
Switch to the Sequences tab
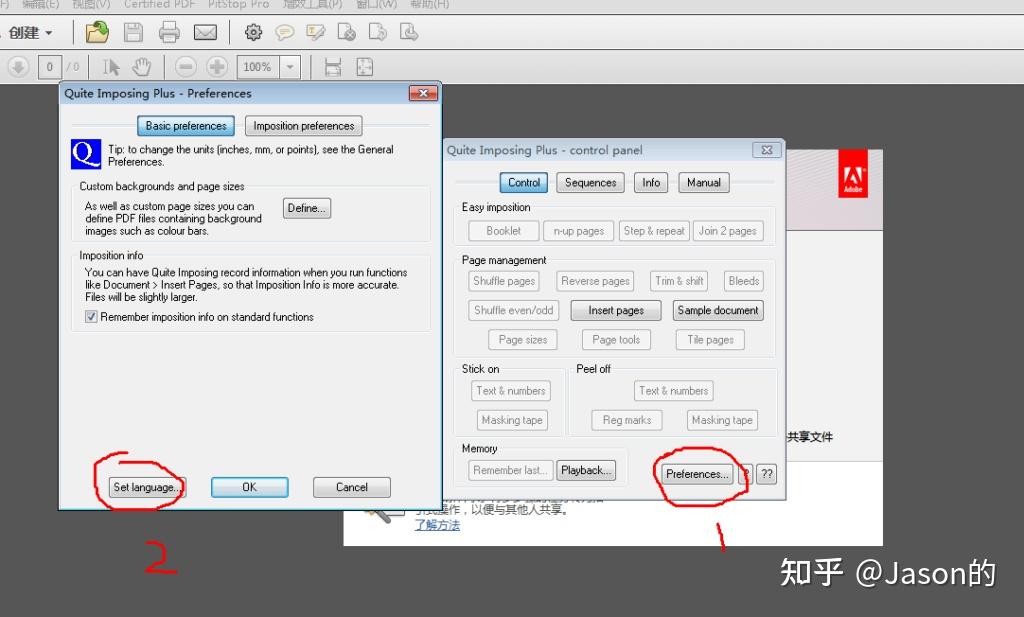(x=590, y=183)
